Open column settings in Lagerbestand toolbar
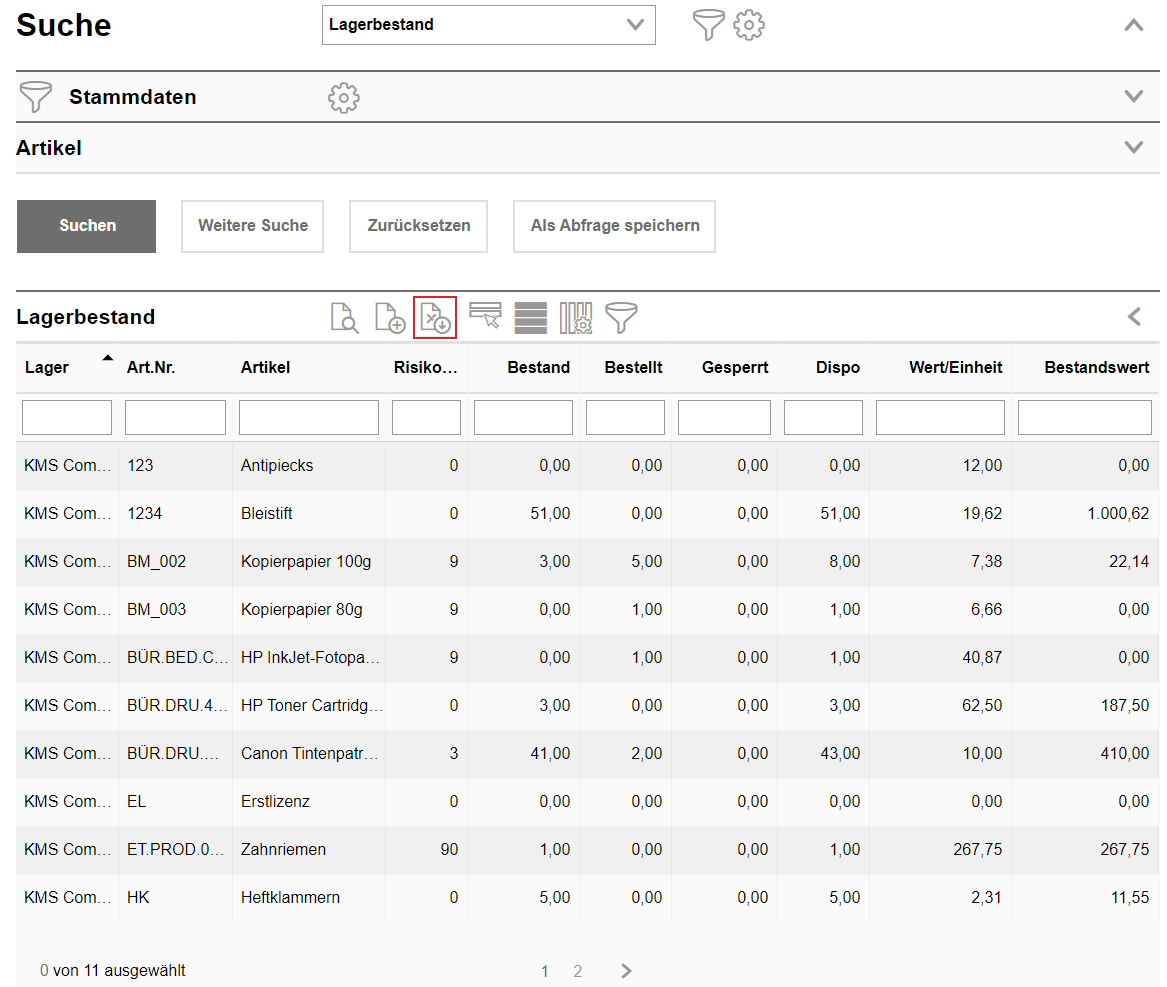1167x987 pixels. pos(576,318)
